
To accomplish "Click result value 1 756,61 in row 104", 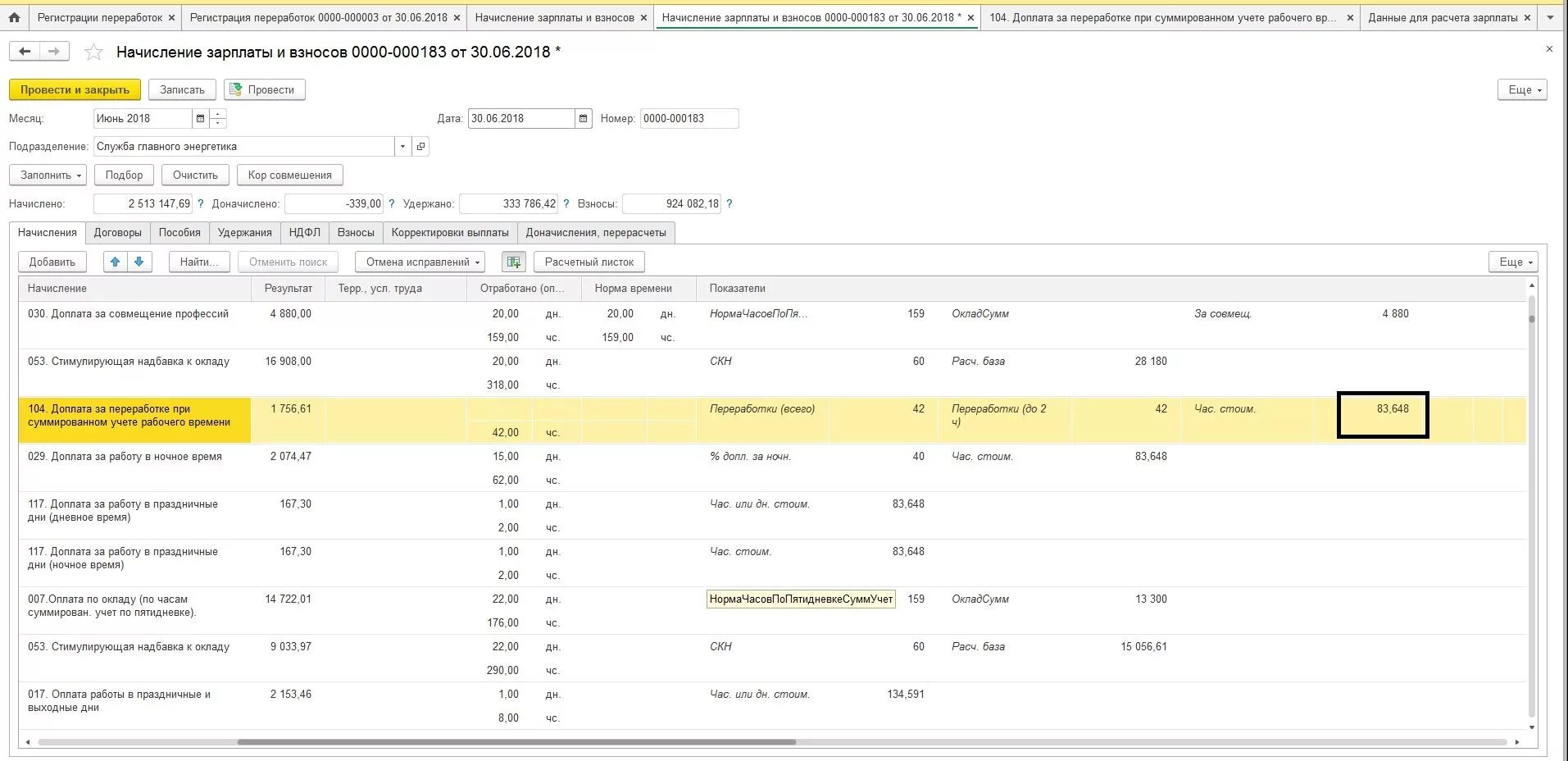I will click(x=291, y=408).
